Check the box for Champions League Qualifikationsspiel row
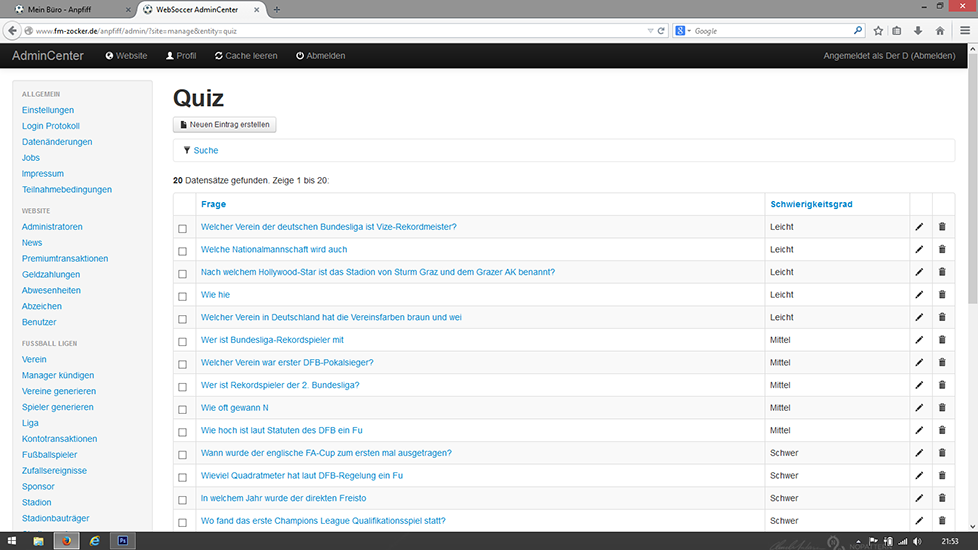Viewport: 978px width, 550px height. click(182, 522)
